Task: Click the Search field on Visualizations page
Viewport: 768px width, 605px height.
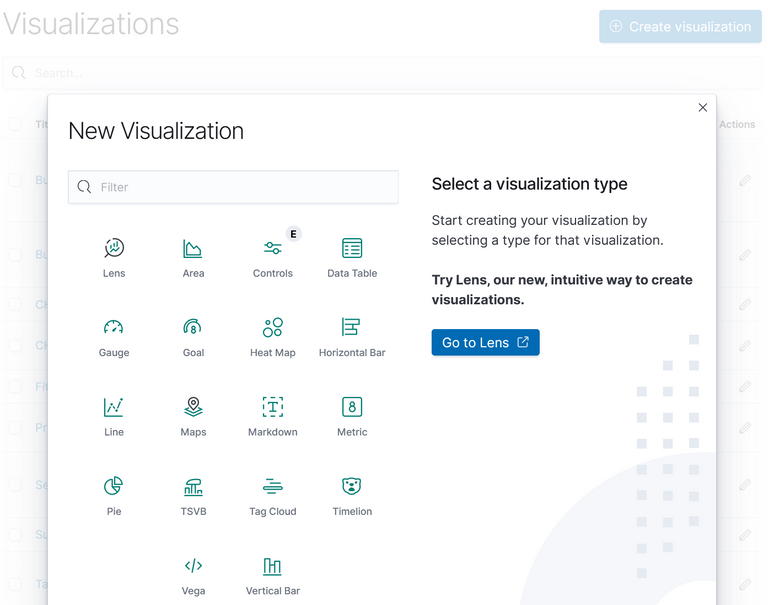Action: (x=382, y=73)
